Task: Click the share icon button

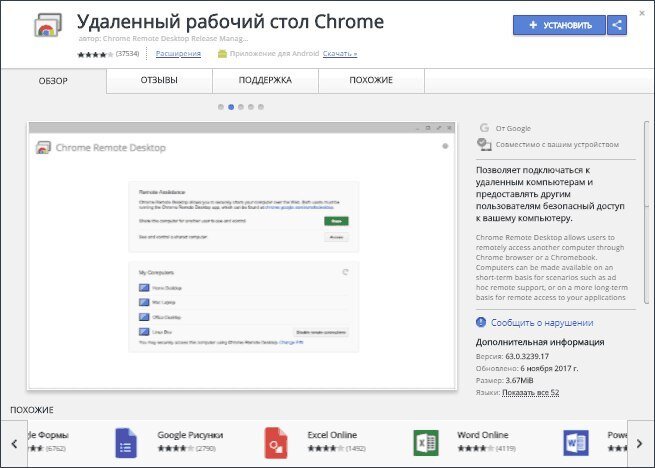Action: (x=617, y=25)
